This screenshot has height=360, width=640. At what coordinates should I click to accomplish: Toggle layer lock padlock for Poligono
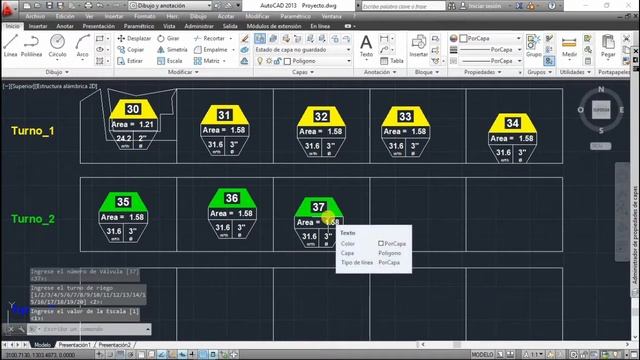coord(278,61)
